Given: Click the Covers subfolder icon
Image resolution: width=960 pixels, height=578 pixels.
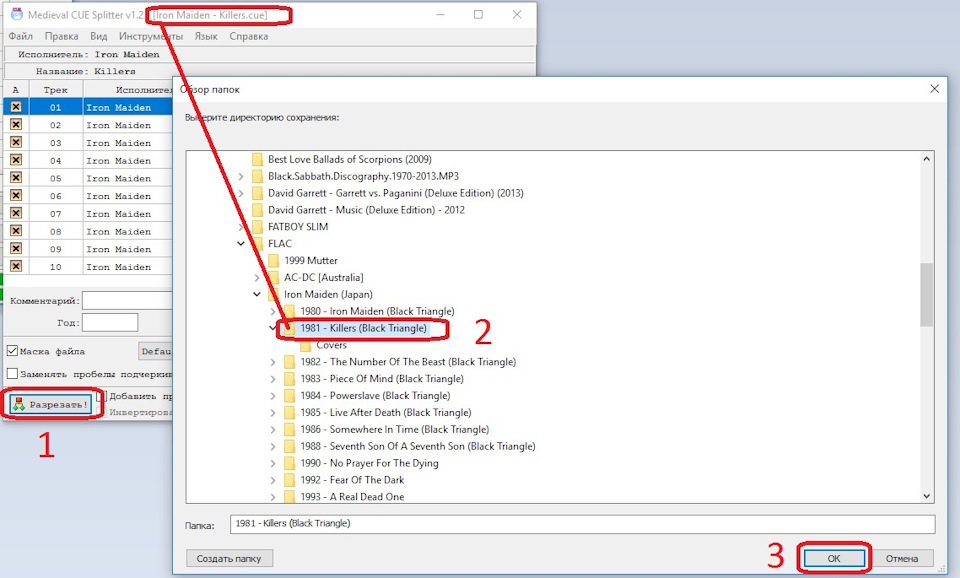Looking at the screenshot, I should 306,345.
